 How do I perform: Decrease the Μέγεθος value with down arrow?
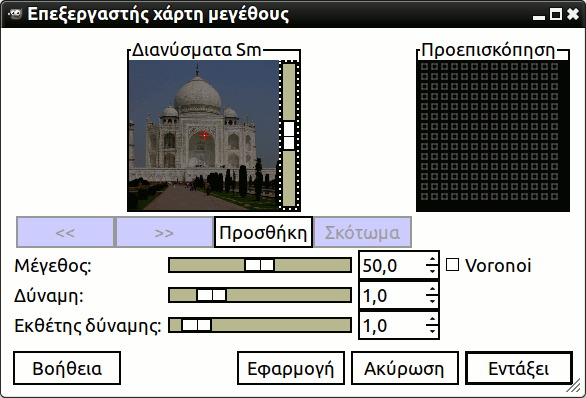pyautogui.click(x=432, y=271)
